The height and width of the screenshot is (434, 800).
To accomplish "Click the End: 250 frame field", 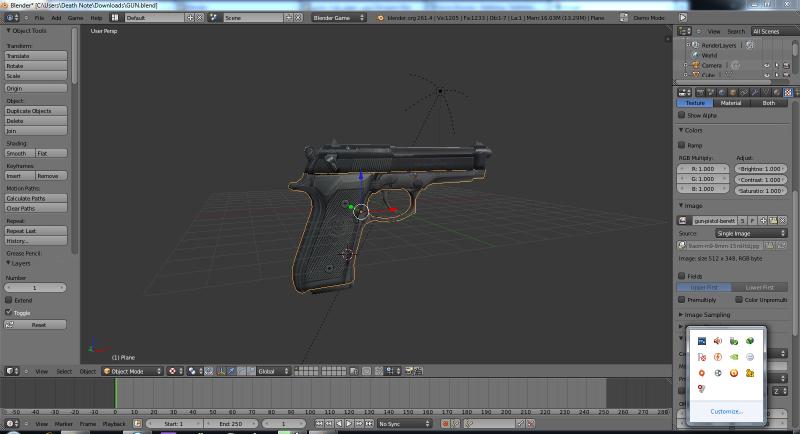I will coord(231,423).
